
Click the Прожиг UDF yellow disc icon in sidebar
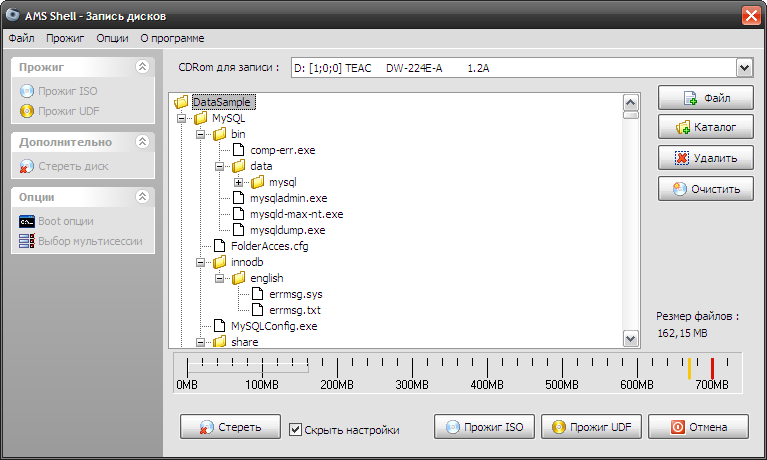tap(27, 111)
